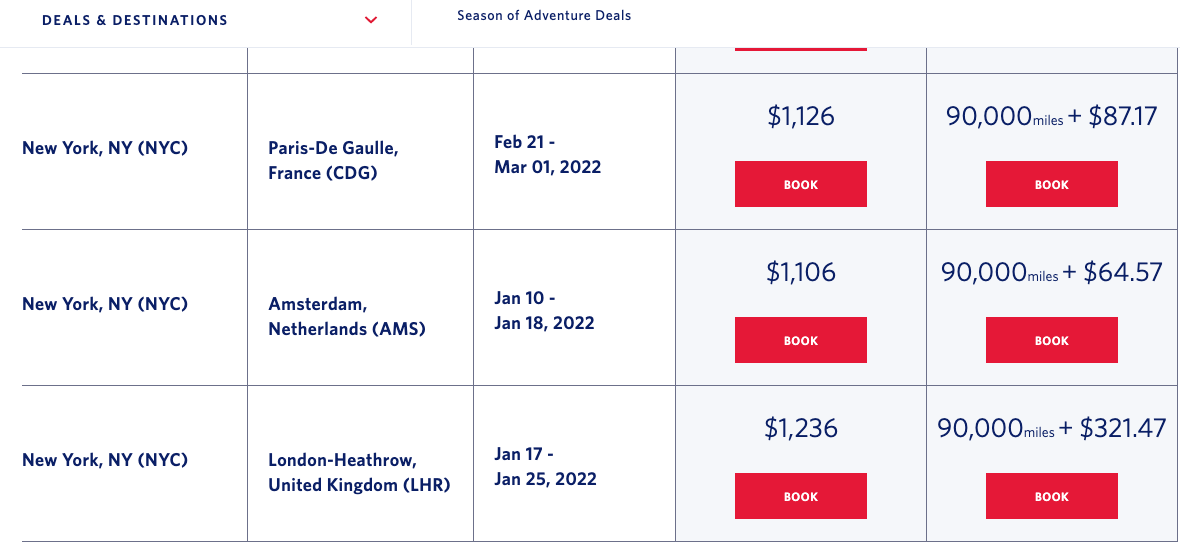Click the Jan 17 - Jan 25, 2022 dates
This screenshot has width=1180, height=545.
point(545,466)
